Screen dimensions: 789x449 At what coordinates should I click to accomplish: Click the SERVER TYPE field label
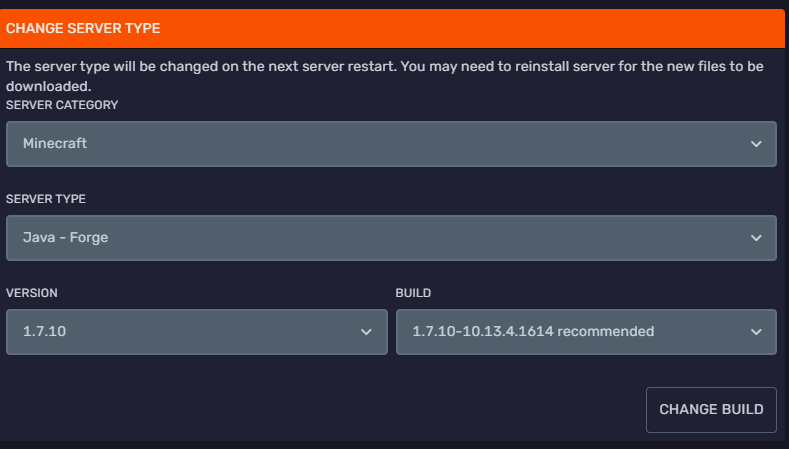click(46, 199)
